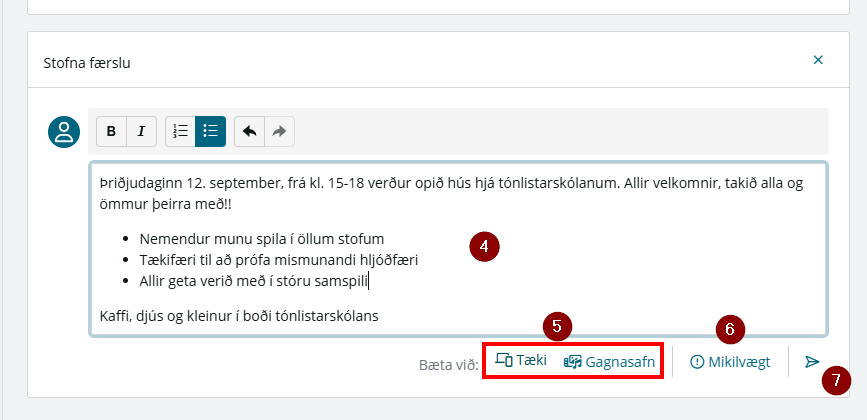This screenshot has height=420, width=867.
Task: Send the post with the paper plane icon
Action: (x=812, y=362)
